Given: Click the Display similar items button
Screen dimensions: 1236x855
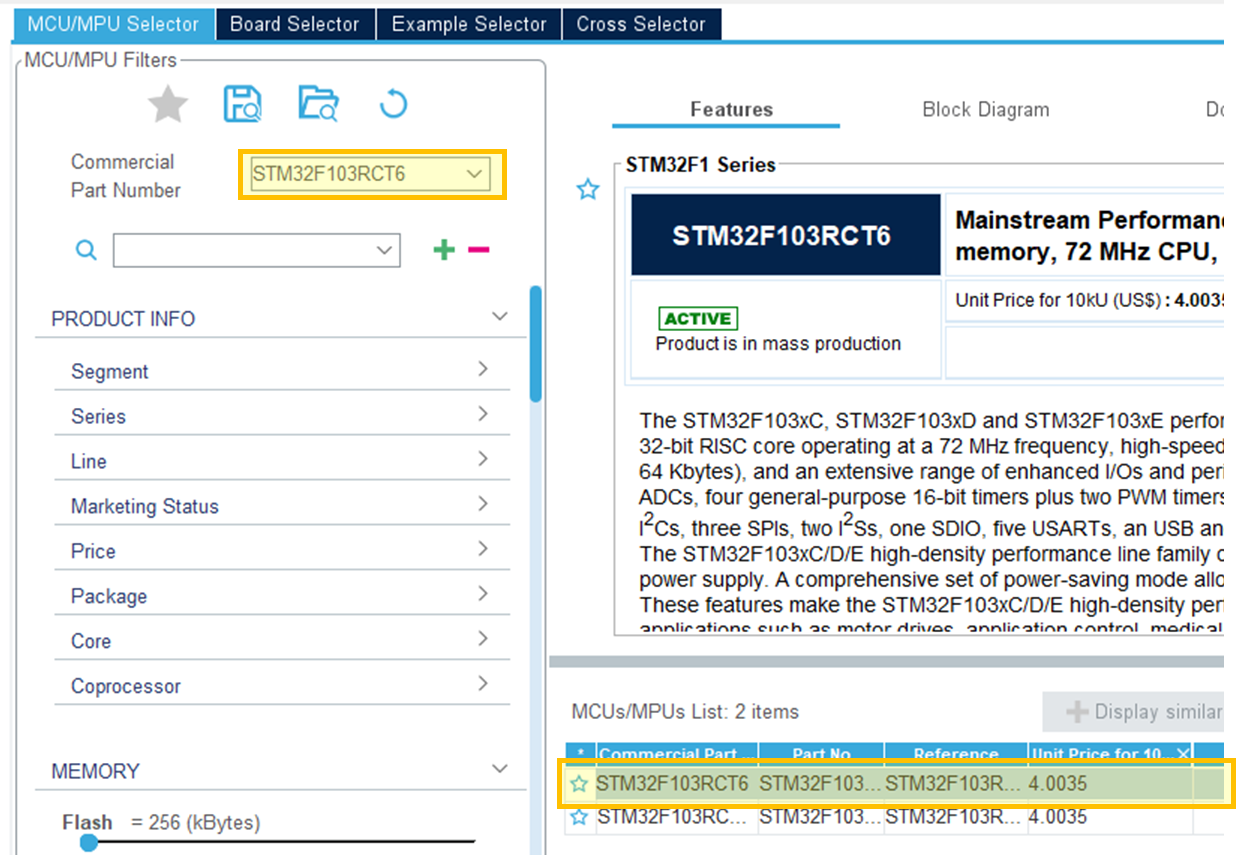Looking at the screenshot, I should click(1134, 712).
